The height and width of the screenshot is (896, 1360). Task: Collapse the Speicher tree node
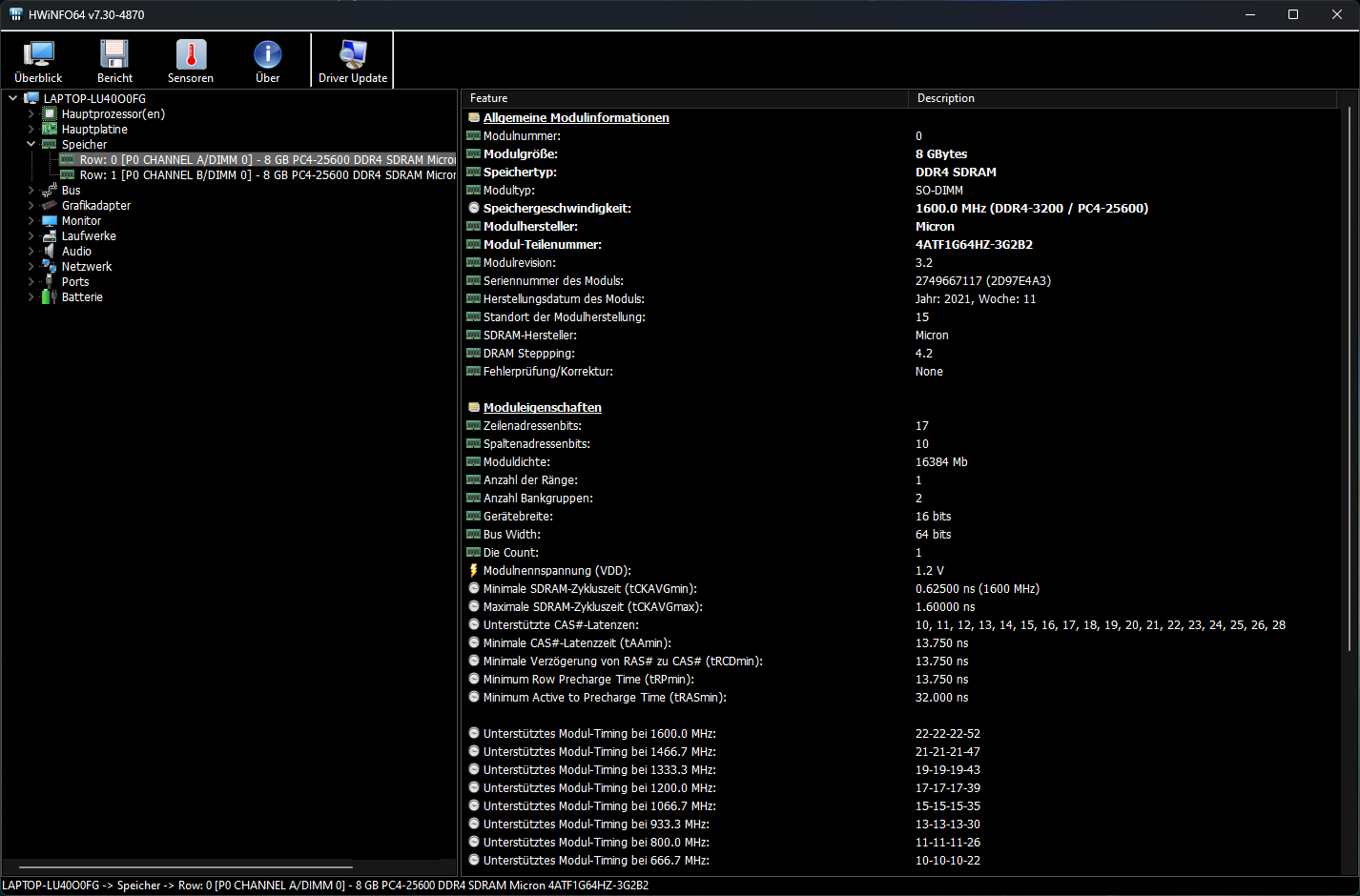point(31,144)
